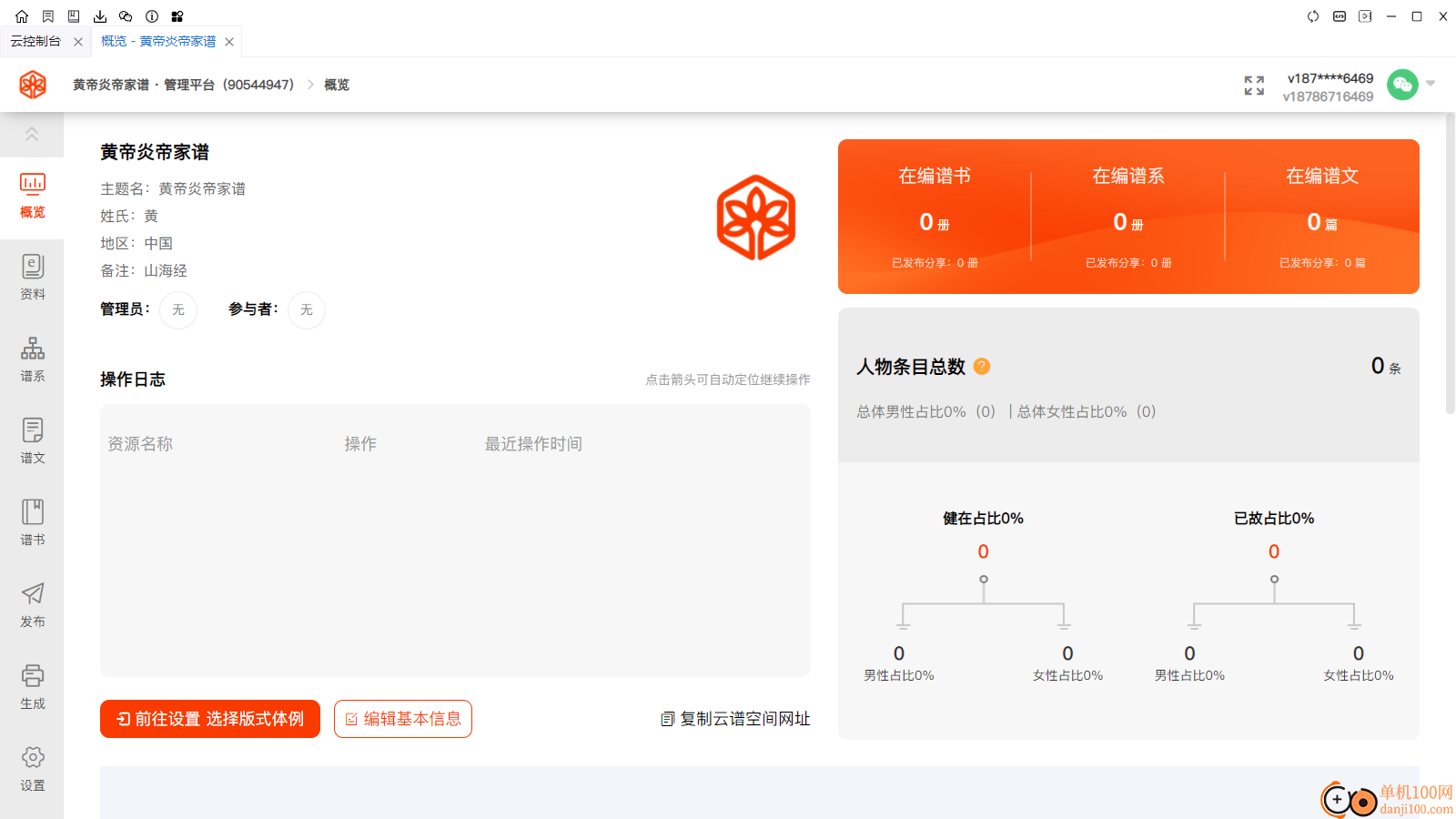Open the account dropdown arrow
The height and width of the screenshot is (819, 1456).
[1431, 84]
